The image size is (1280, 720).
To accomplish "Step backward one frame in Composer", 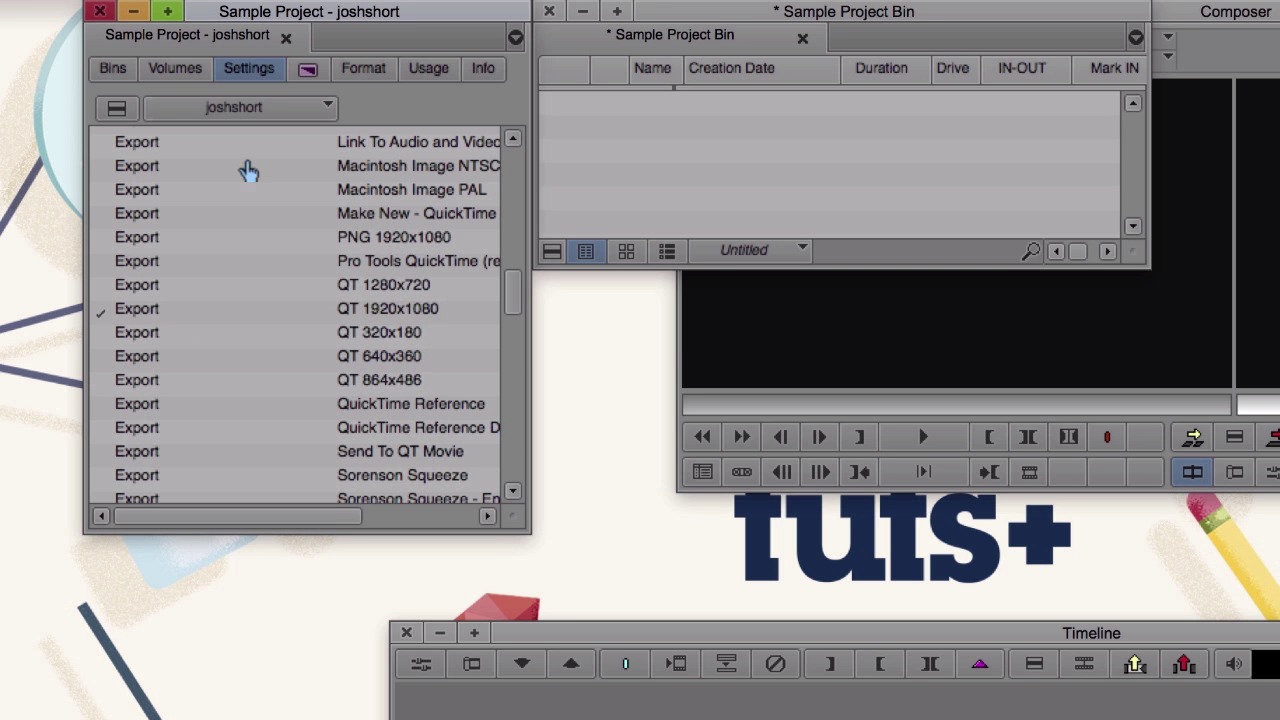I will tap(780, 437).
